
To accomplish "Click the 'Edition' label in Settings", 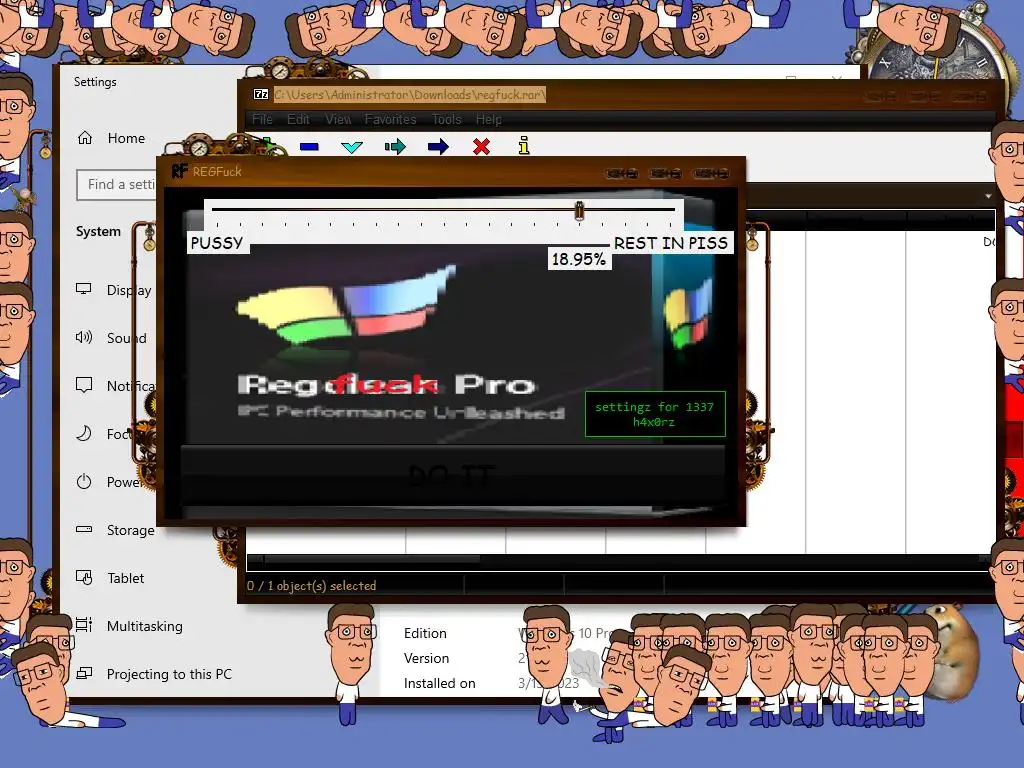I will 425,633.
